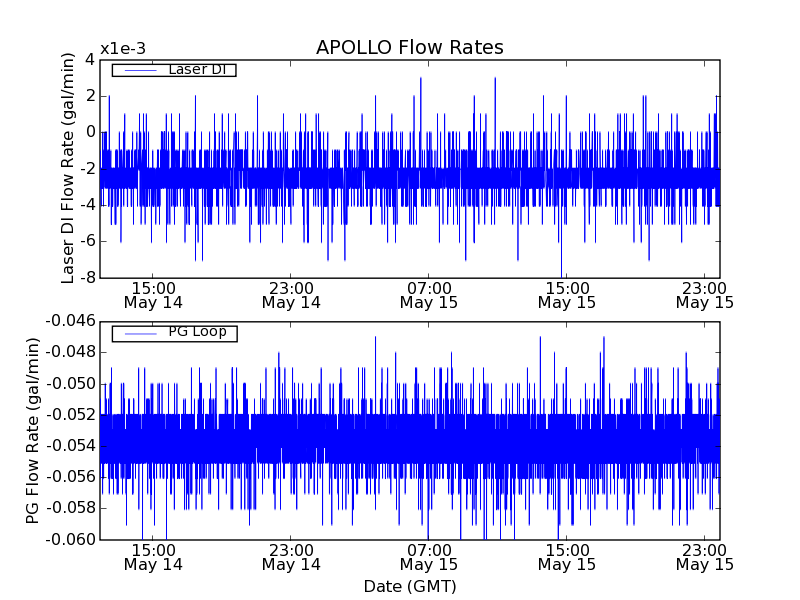Click the PG Flow Rate y-axis label
The height and width of the screenshot is (600, 800).
point(34,430)
